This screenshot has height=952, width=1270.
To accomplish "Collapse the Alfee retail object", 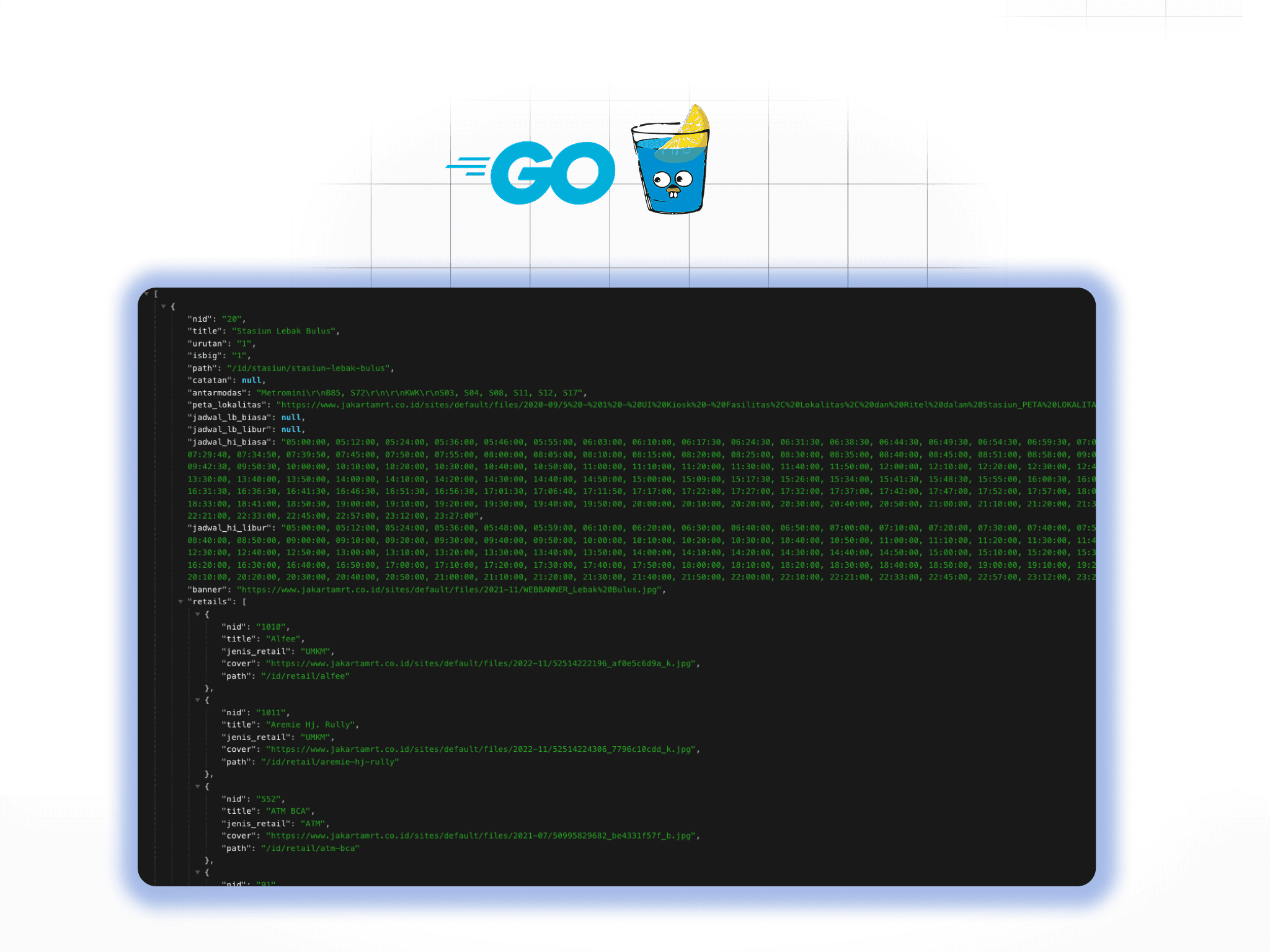I will [198, 614].
